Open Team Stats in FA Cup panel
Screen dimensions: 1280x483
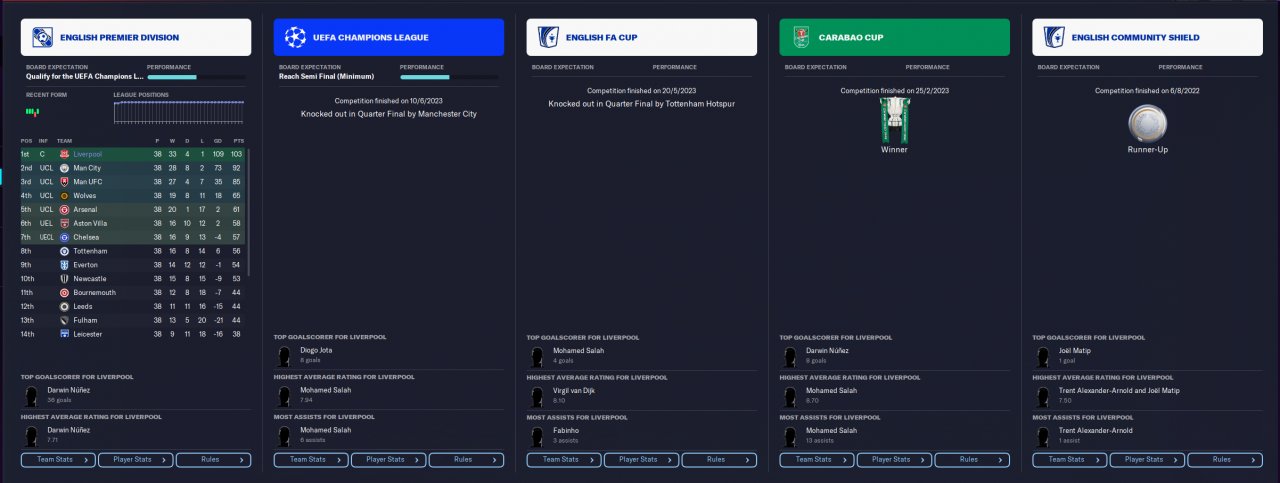pos(564,460)
